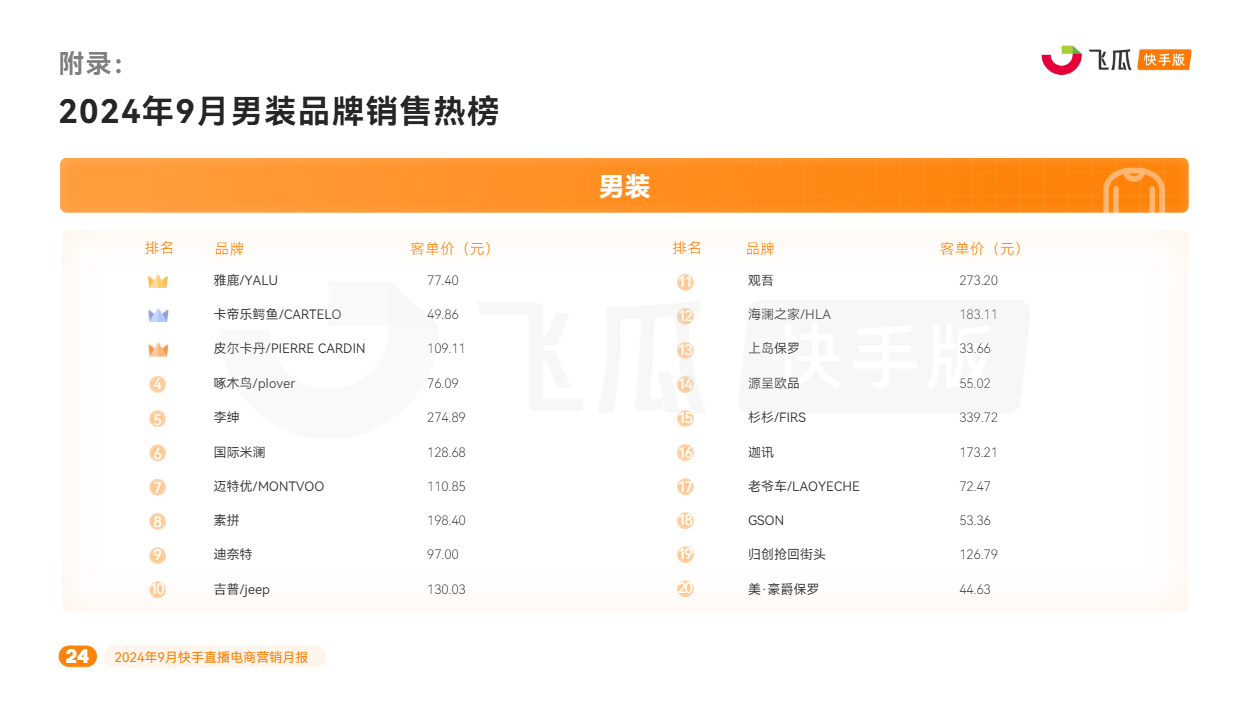Click the brand name 海澜之家/HLA
The image size is (1250, 703).
click(x=789, y=315)
